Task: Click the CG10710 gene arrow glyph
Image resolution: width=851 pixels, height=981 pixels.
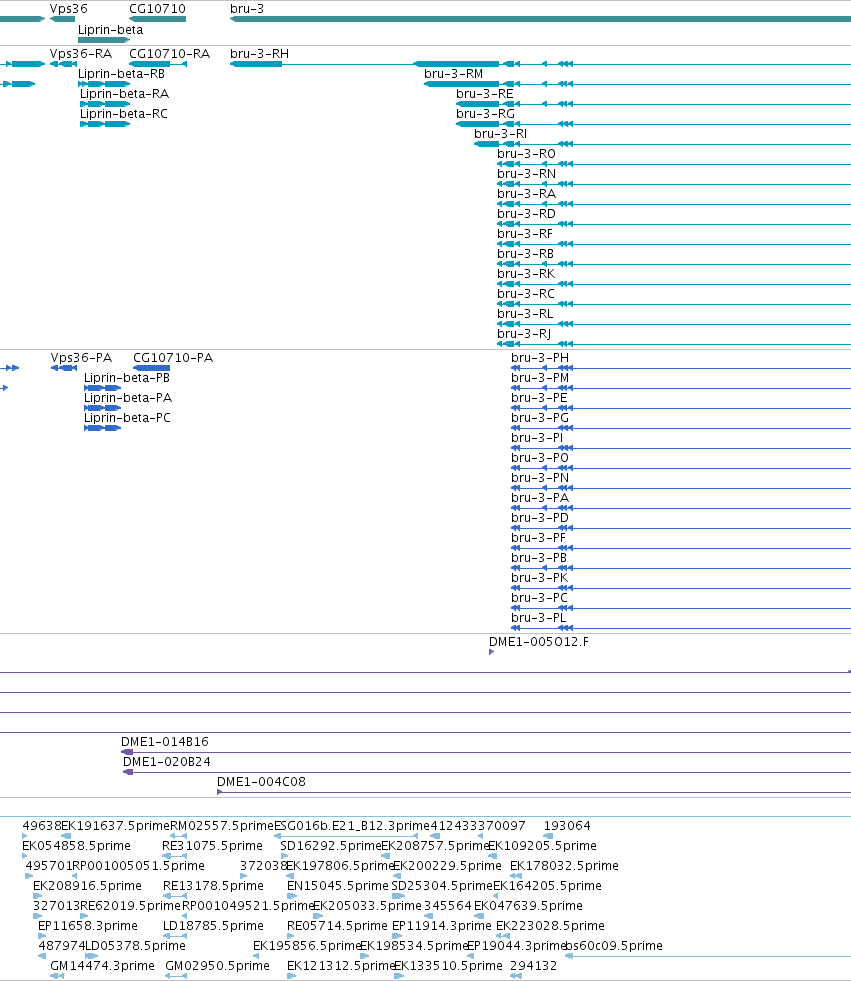Action: [x=157, y=19]
